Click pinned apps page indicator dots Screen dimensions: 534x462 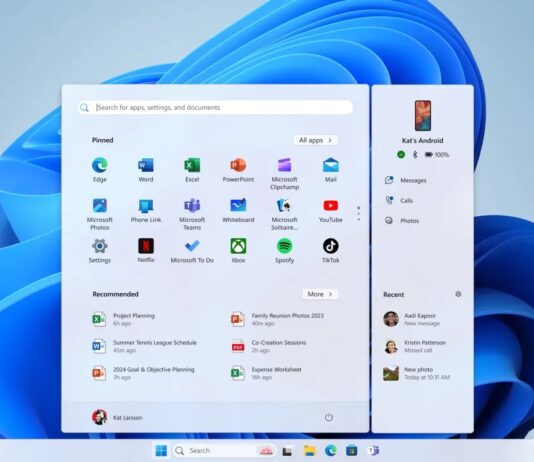pos(359,213)
